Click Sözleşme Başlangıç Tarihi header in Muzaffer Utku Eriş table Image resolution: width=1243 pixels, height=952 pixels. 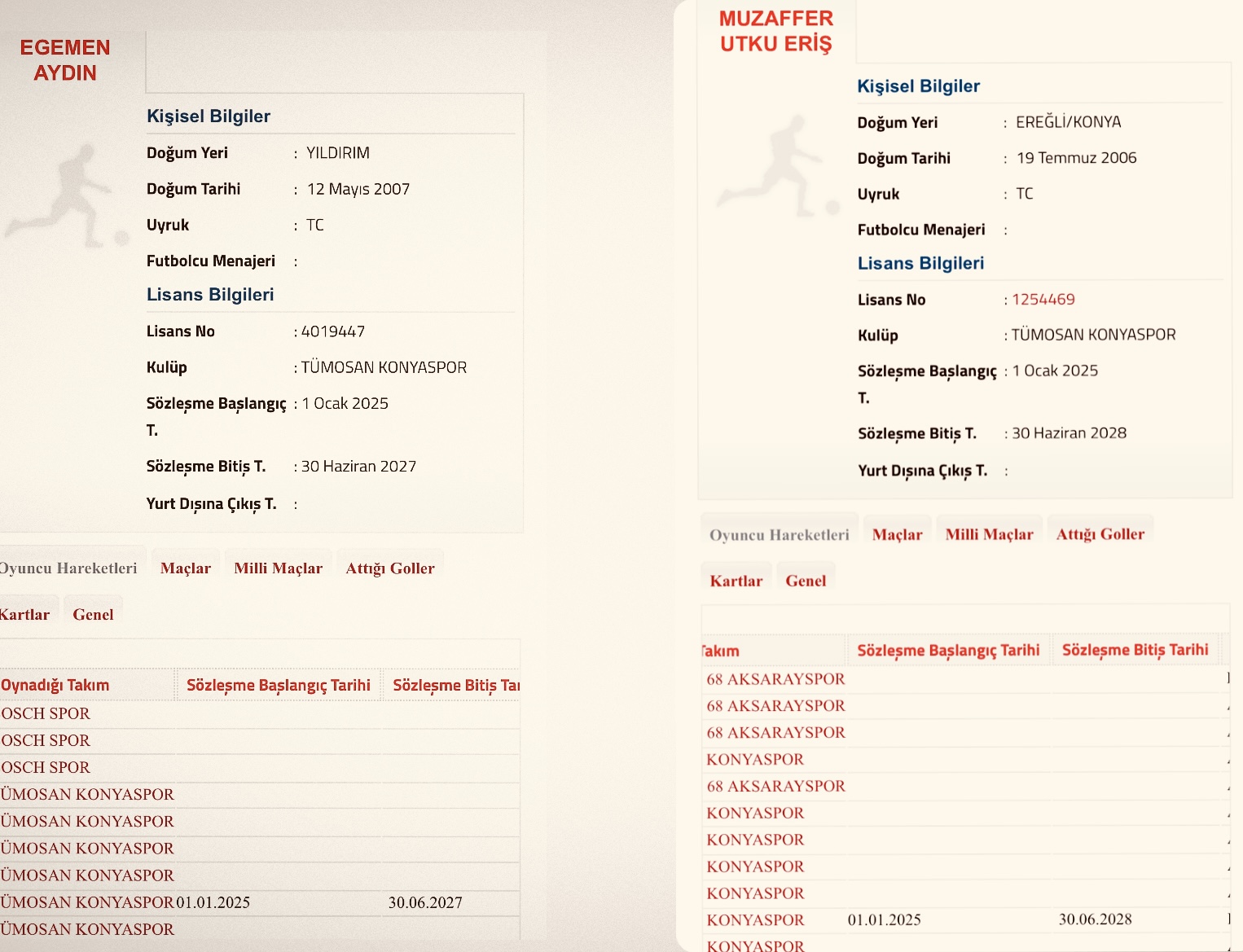click(948, 651)
